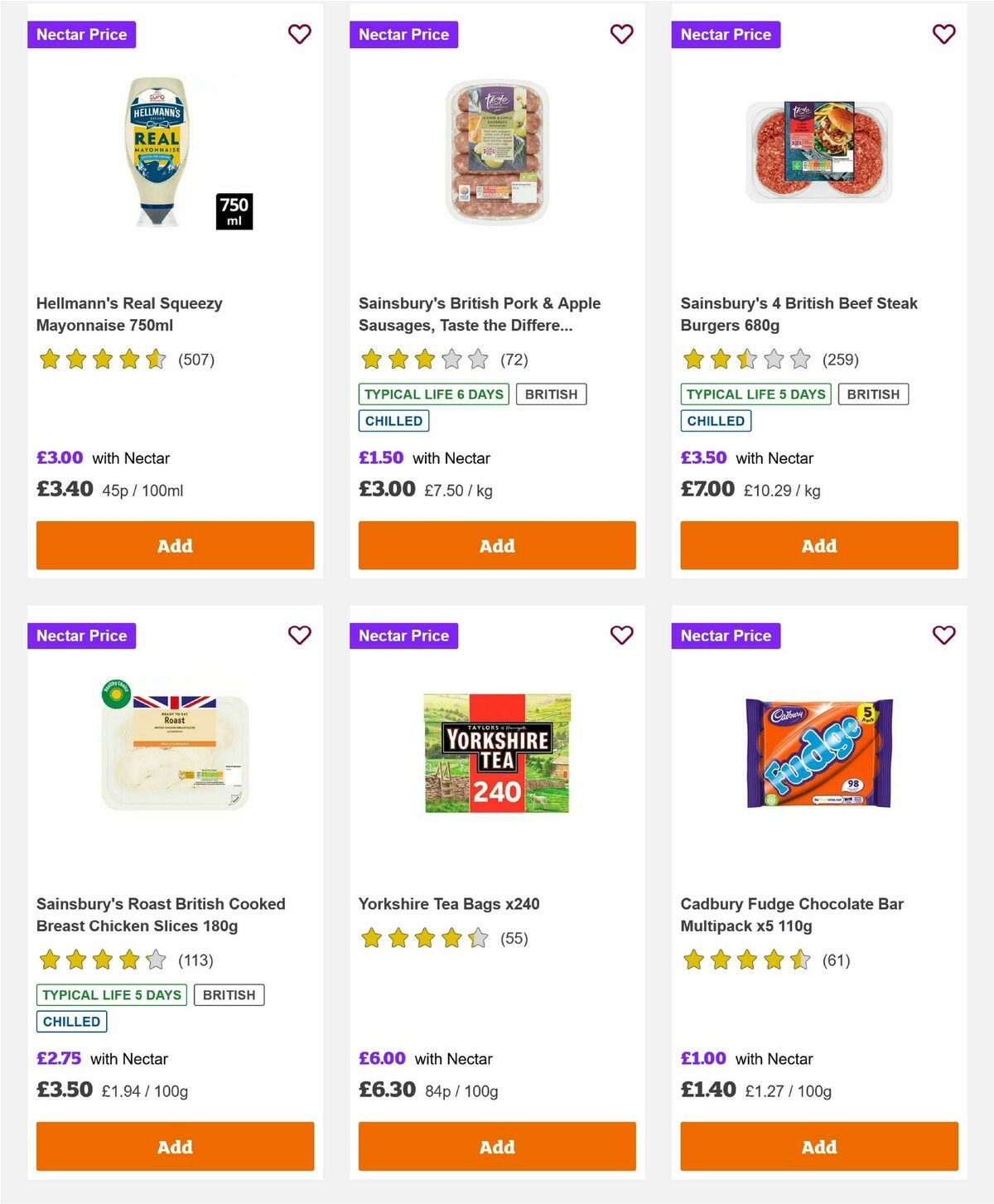Toggle the wishlist heart for the sausages product
Viewport: 994px width, 1204px height.
click(621, 34)
